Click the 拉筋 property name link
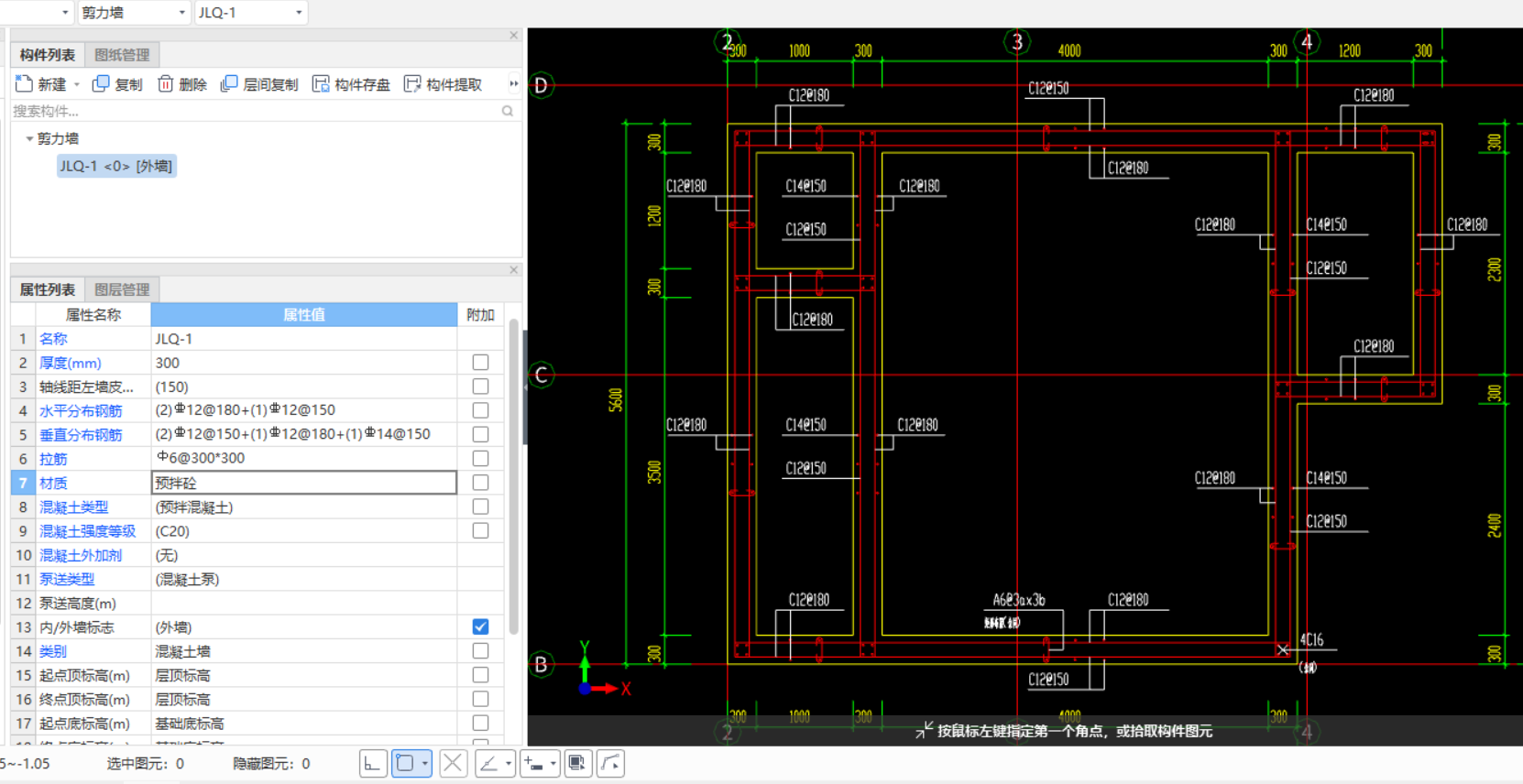The image size is (1523, 784). point(53,458)
